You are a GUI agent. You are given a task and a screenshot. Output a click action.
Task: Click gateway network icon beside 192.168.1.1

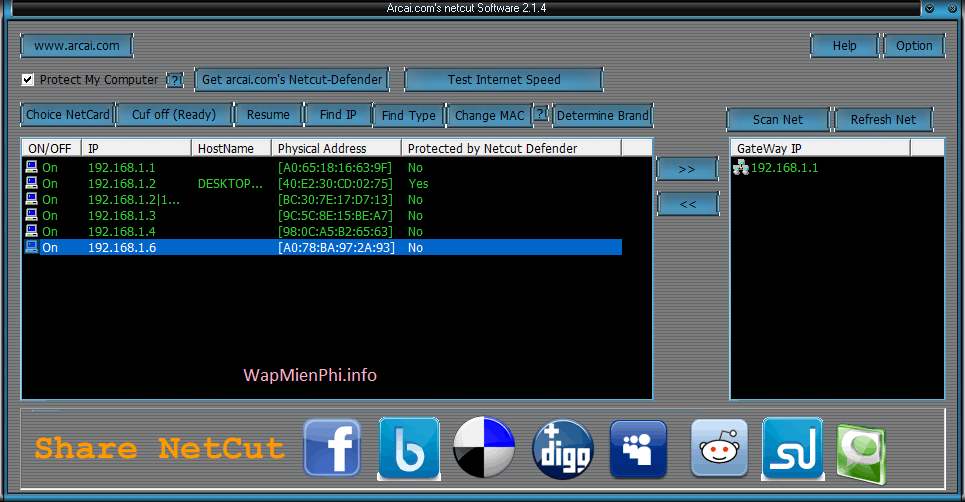click(x=741, y=167)
